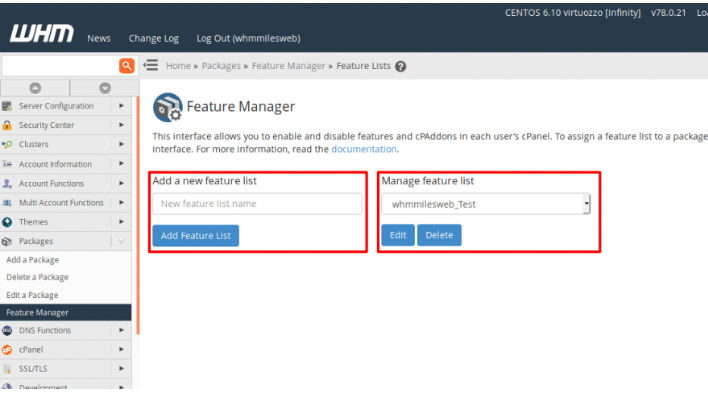This screenshot has width=708, height=402.
Task: Click the New feature list name field
Action: click(257, 204)
